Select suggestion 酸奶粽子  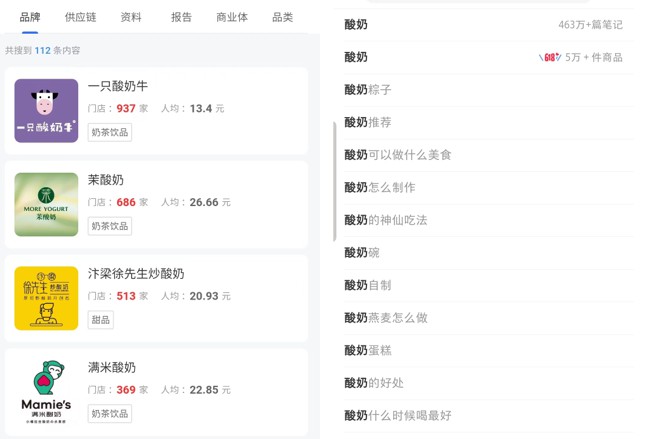[488, 90]
